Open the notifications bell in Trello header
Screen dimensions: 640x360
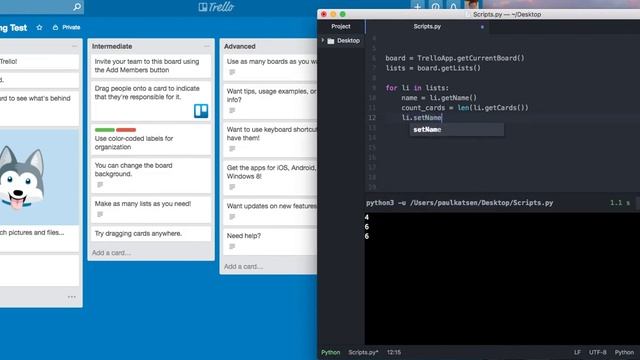point(453,7)
